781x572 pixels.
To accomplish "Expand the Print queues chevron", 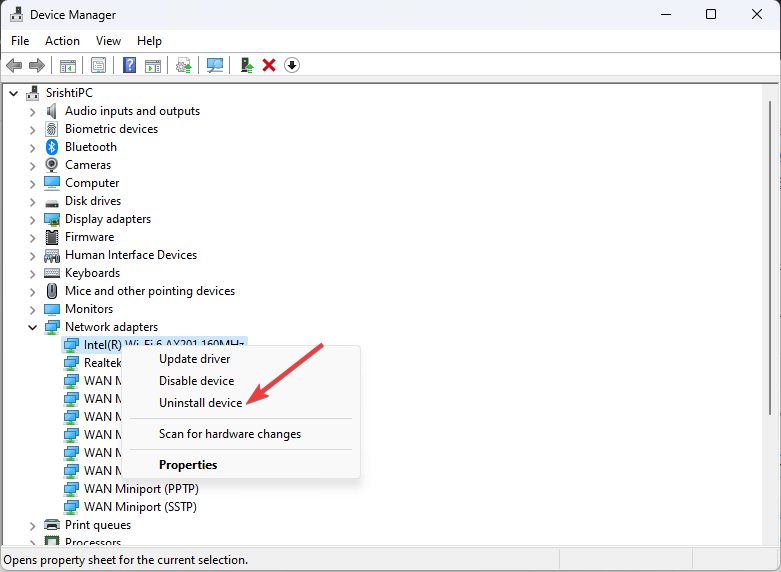I will pos(32,525).
